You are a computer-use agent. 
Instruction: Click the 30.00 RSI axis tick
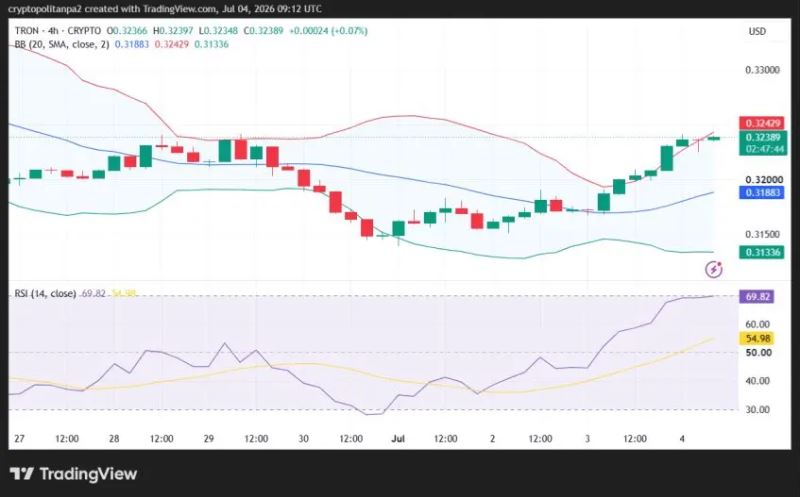[757, 409]
